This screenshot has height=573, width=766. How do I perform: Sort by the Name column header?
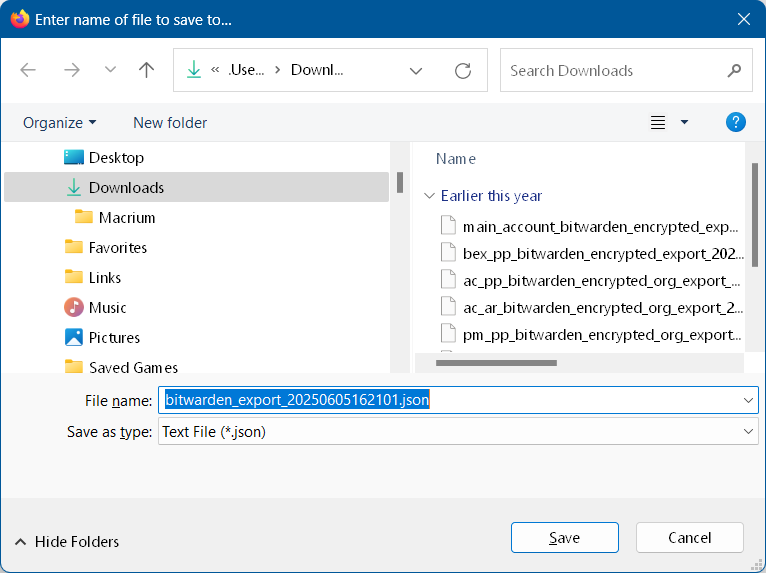pos(455,159)
